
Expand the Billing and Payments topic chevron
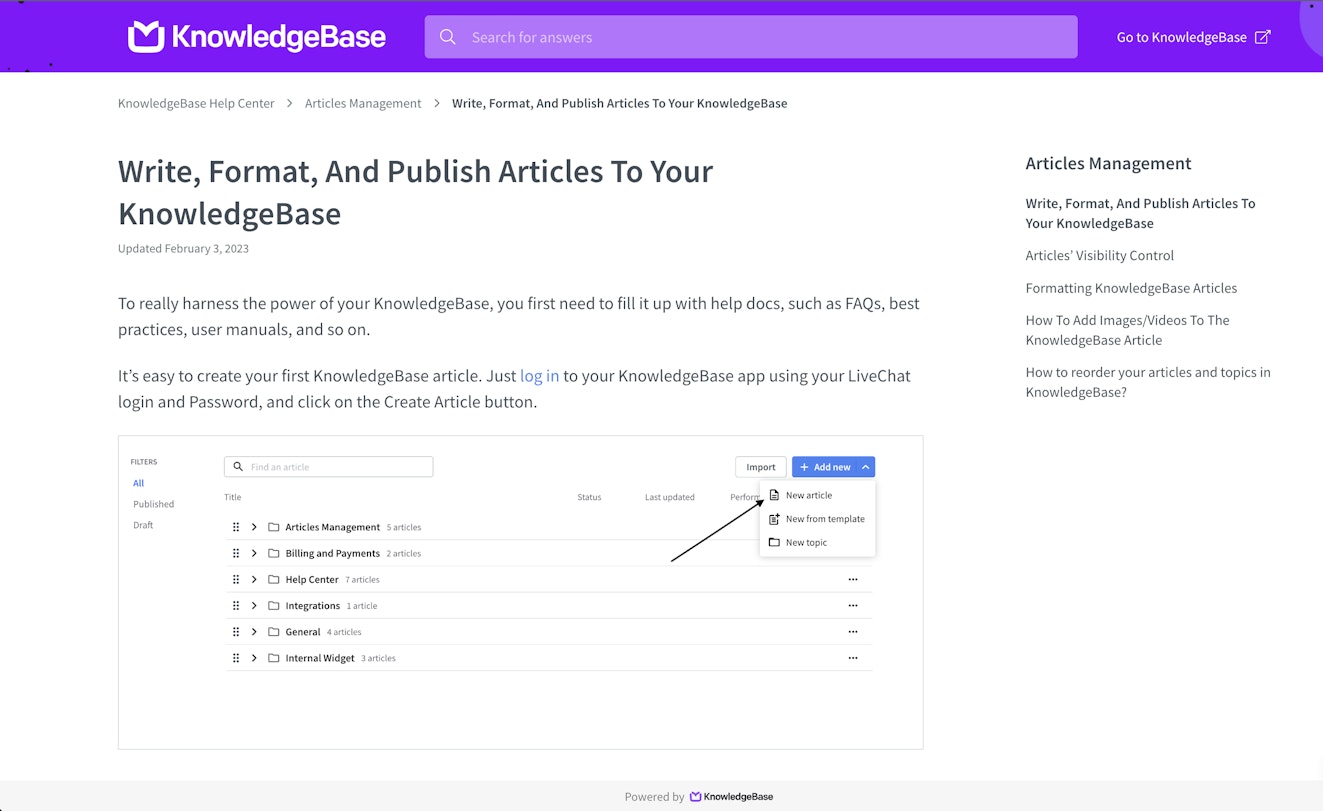(254, 553)
